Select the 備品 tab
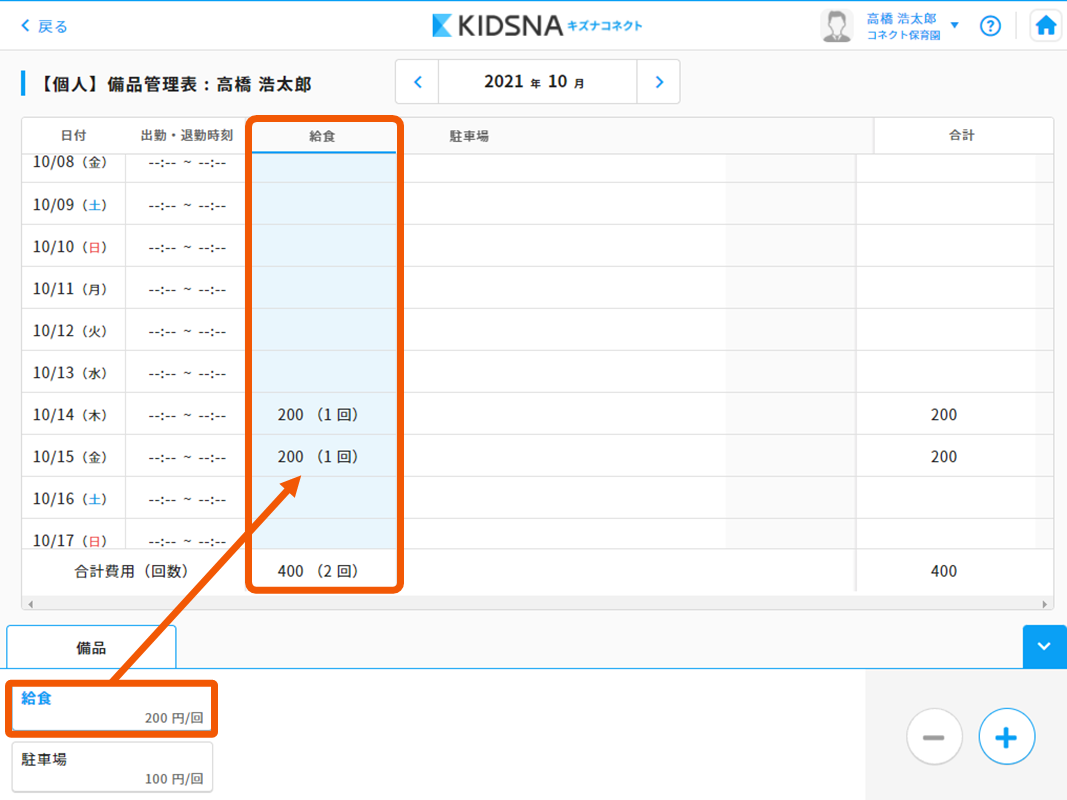The image size is (1067, 800). 91,648
